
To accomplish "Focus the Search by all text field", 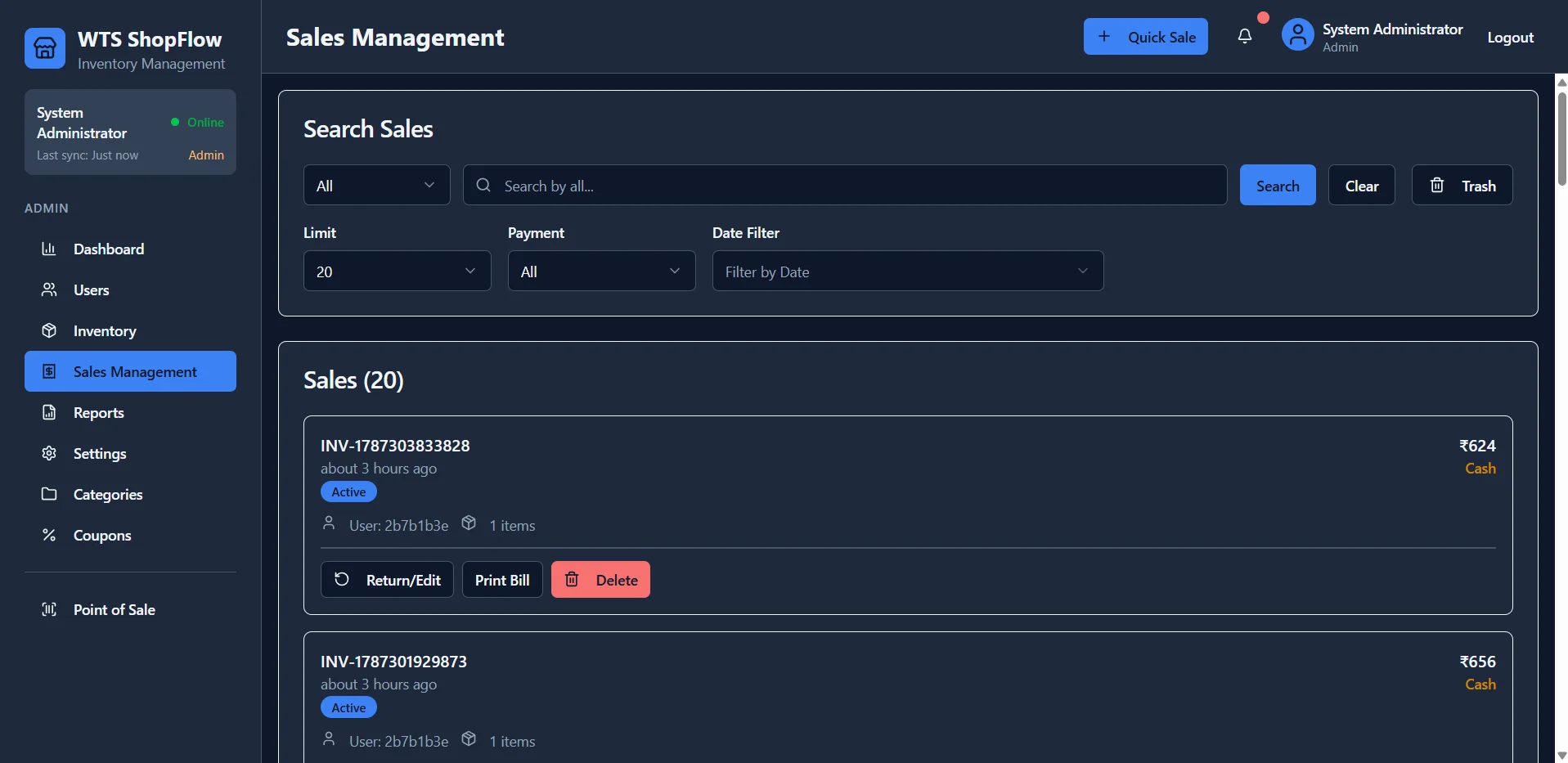I will pos(845,185).
